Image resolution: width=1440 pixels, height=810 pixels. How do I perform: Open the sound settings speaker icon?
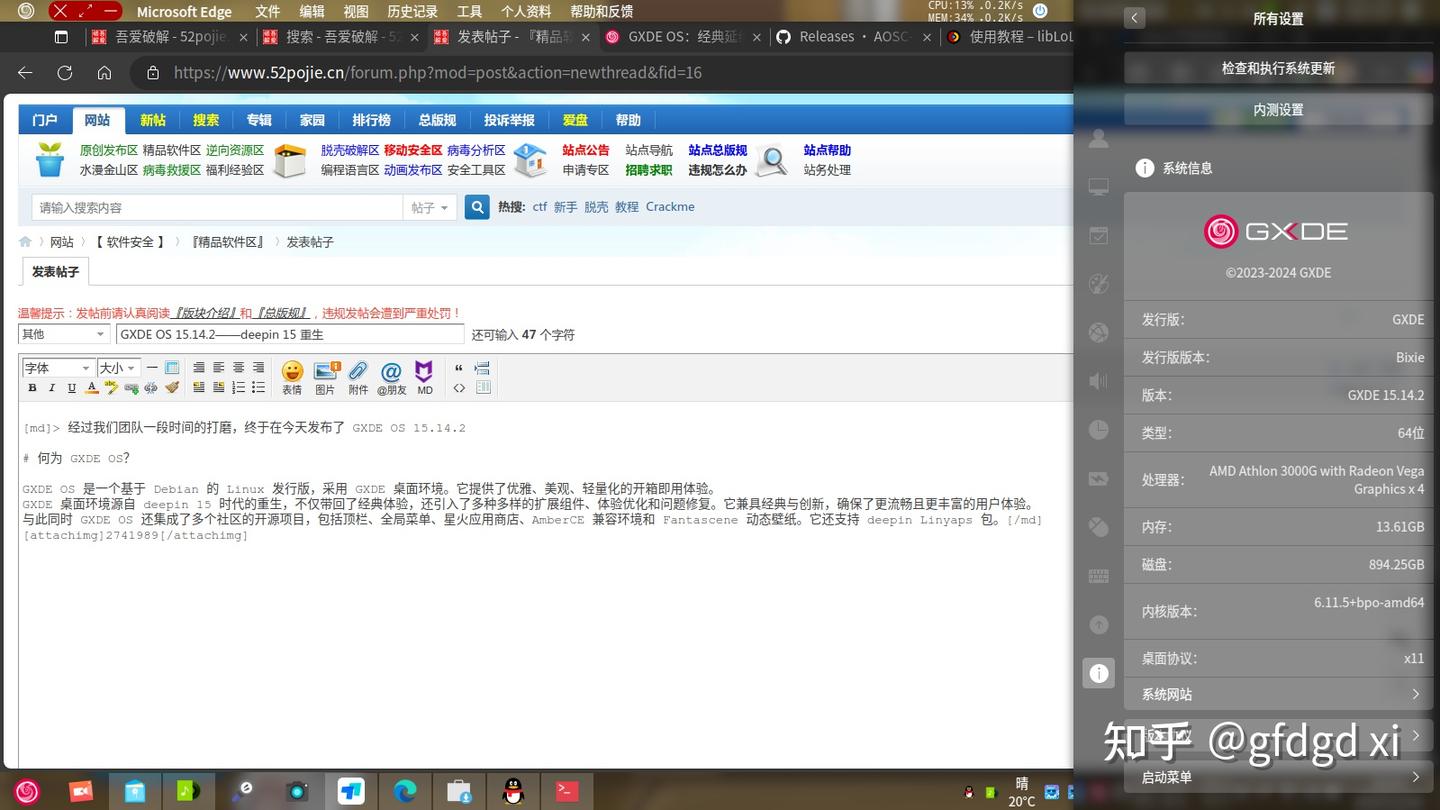(1098, 380)
